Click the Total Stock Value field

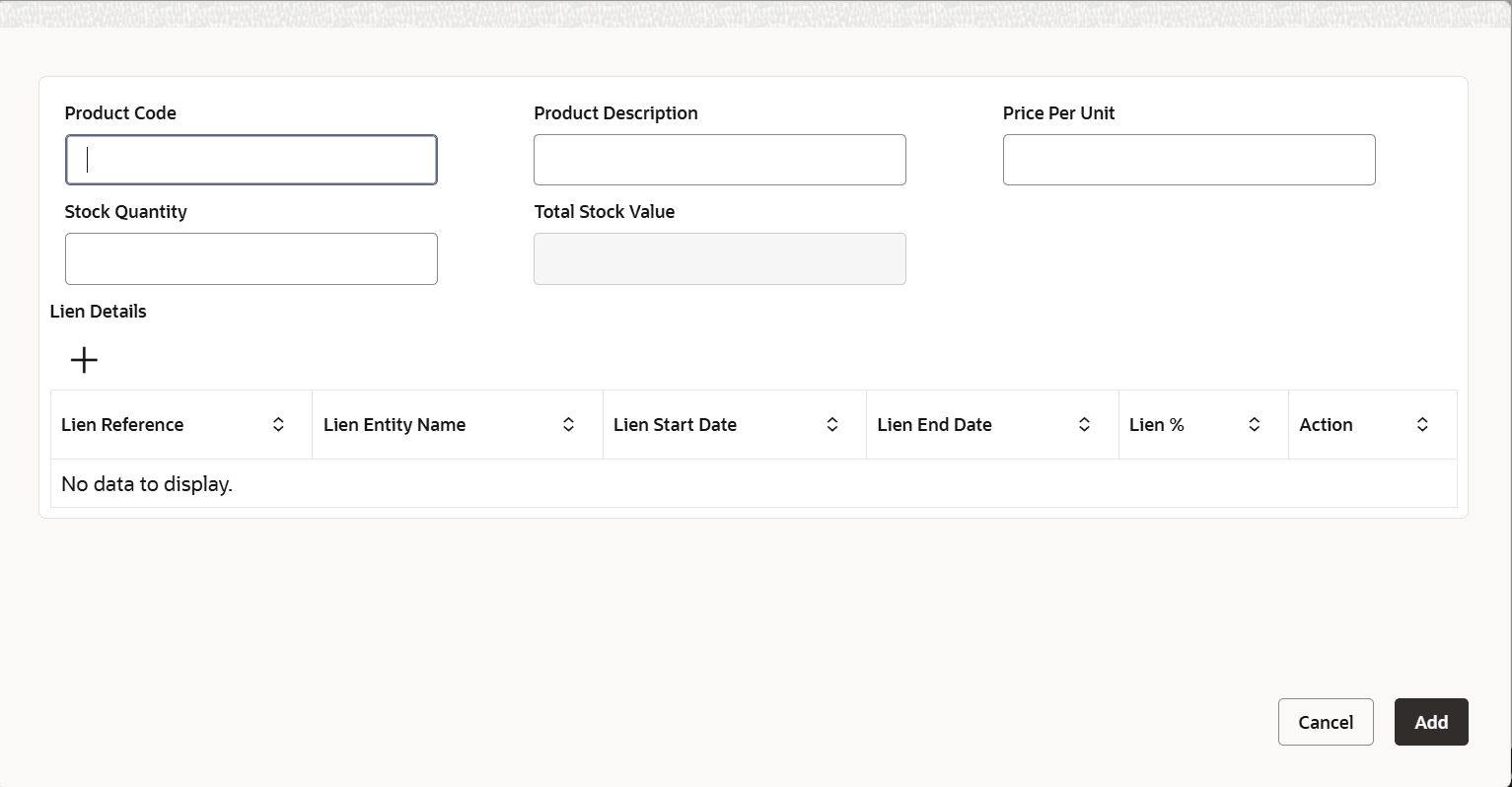pyautogui.click(x=719, y=258)
